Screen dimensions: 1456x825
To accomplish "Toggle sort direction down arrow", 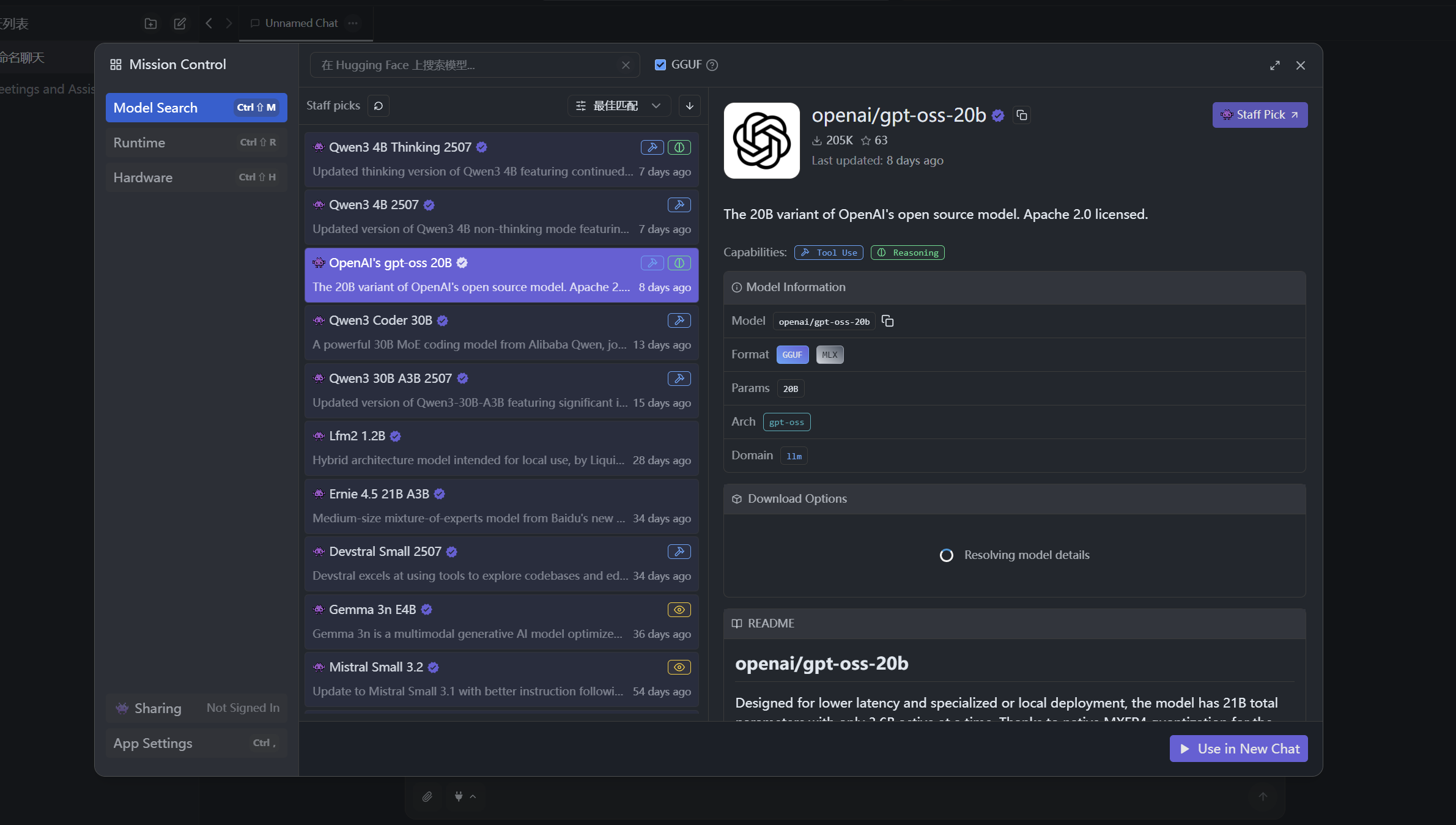I will point(689,106).
